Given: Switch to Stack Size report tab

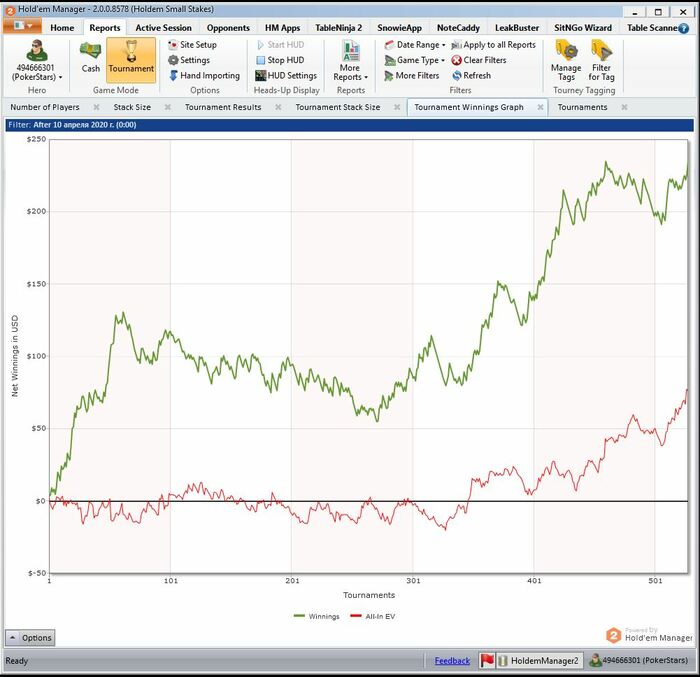Looking at the screenshot, I should coord(132,107).
